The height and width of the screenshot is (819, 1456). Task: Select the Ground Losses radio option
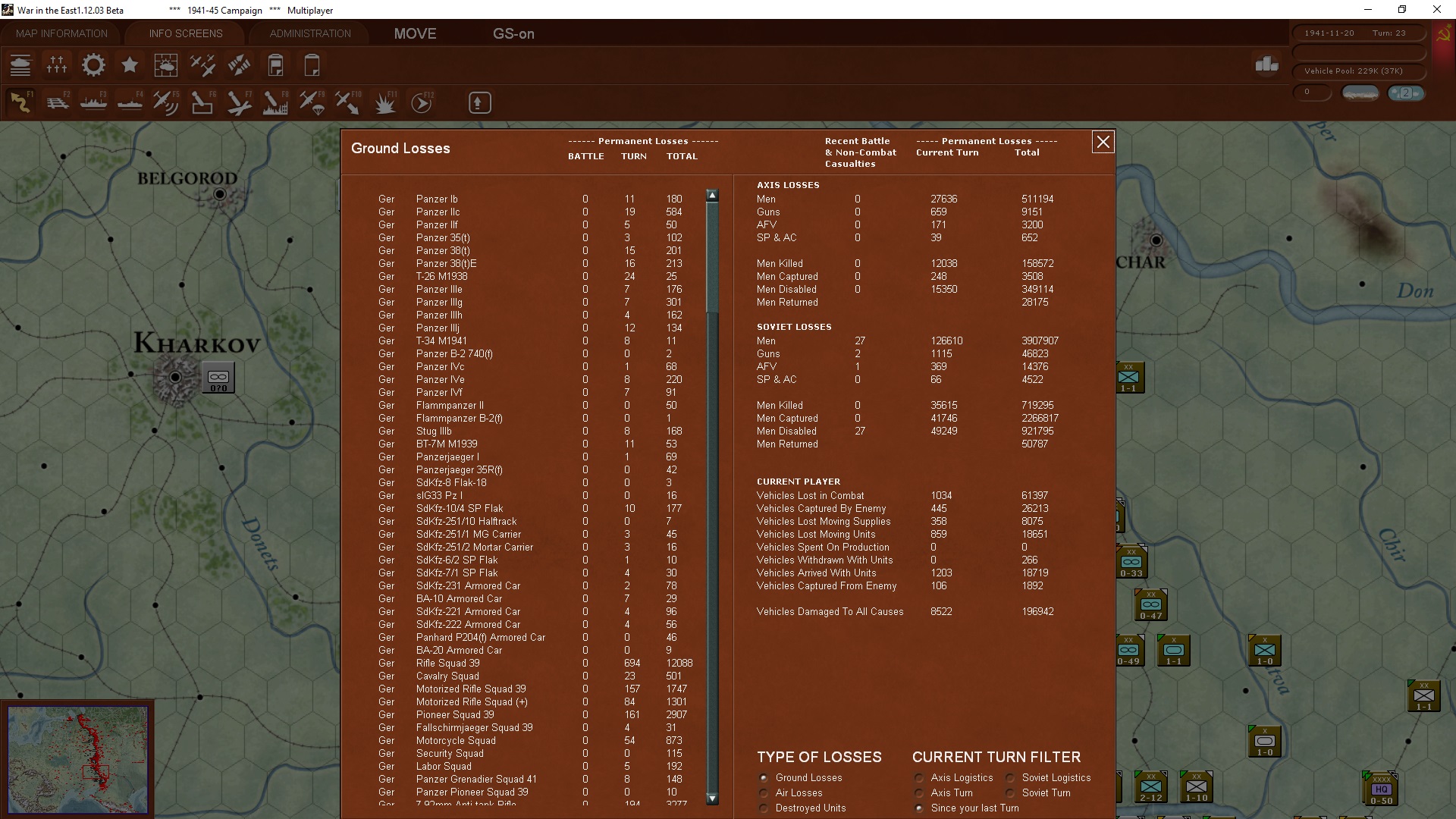(x=764, y=778)
